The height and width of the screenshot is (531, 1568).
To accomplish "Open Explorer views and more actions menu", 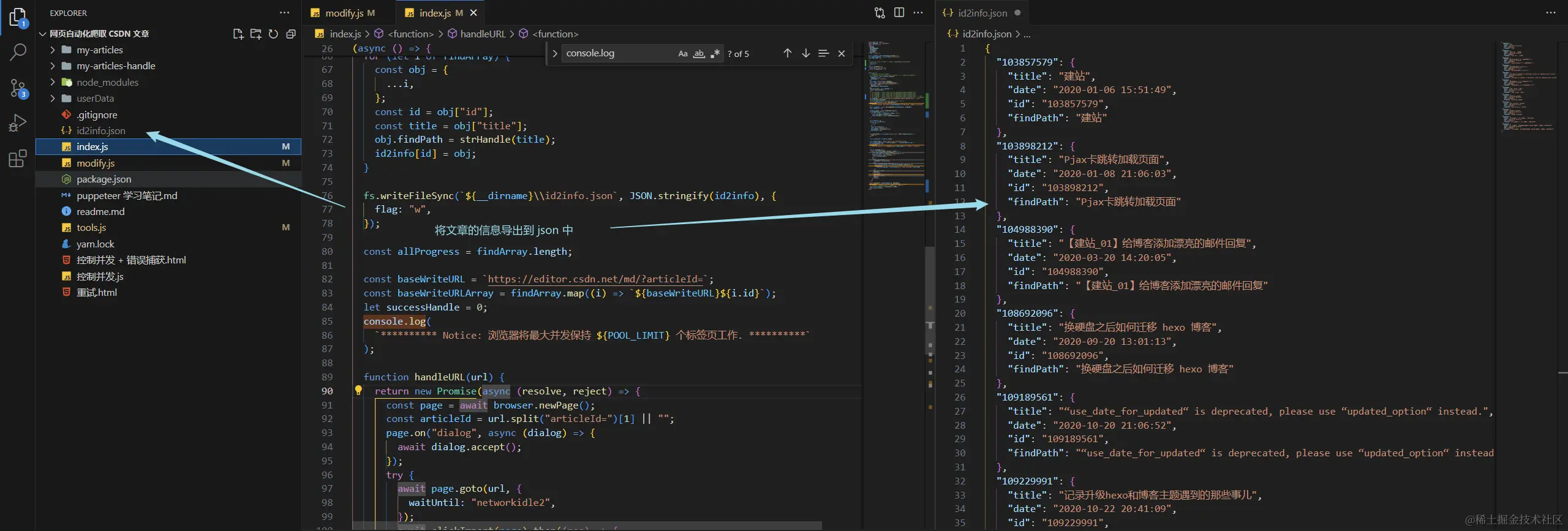I will pyautogui.click(x=284, y=13).
